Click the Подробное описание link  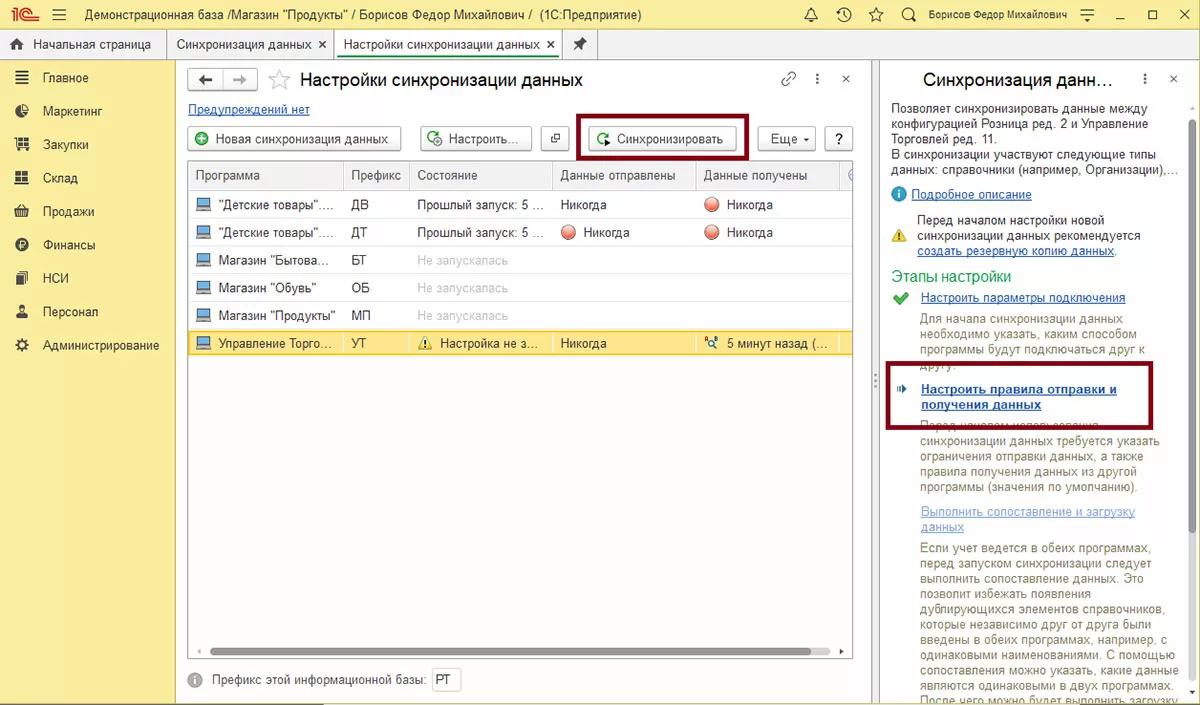[970, 194]
